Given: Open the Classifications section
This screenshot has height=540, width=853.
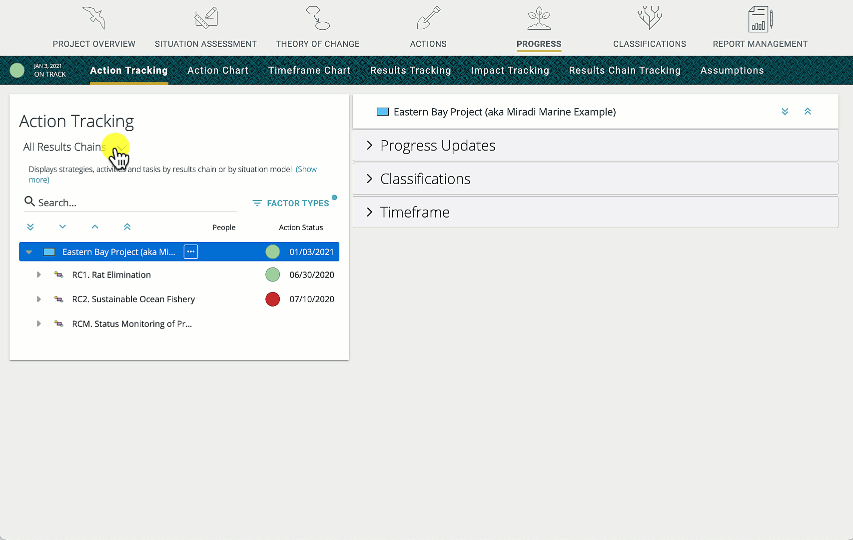Looking at the screenshot, I should [649, 27].
